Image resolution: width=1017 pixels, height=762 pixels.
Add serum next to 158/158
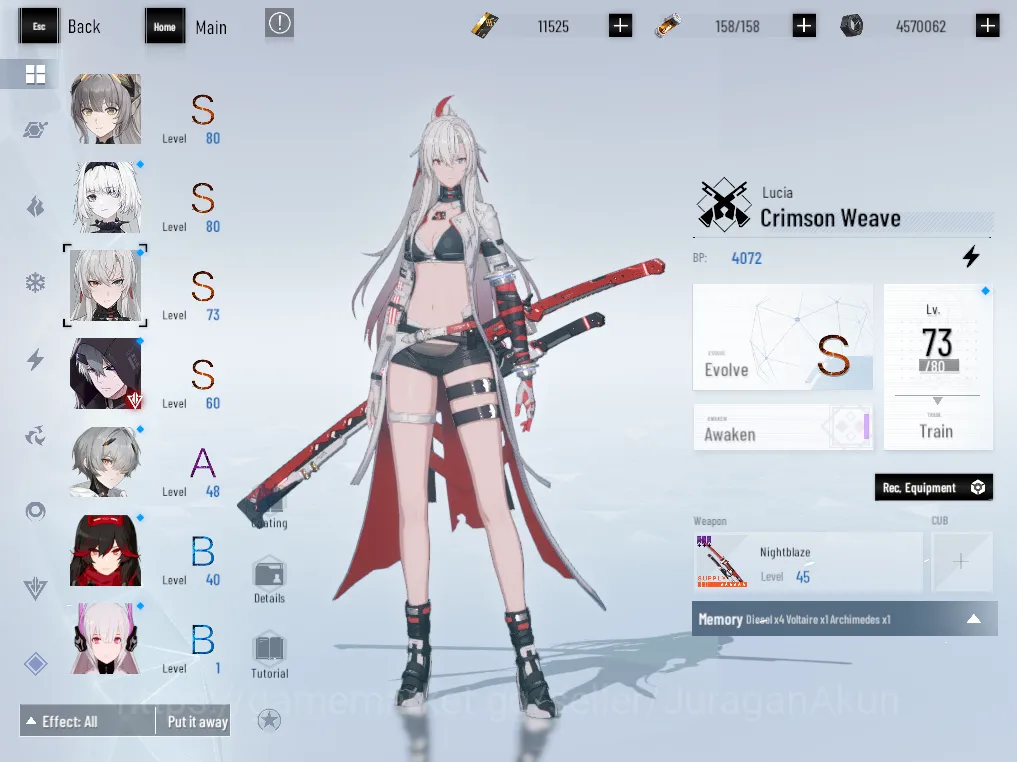804,26
